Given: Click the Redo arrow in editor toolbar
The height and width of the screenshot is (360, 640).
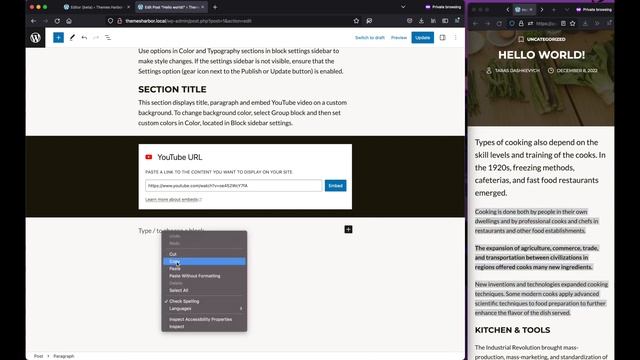Looking at the screenshot, I should 96,38.
